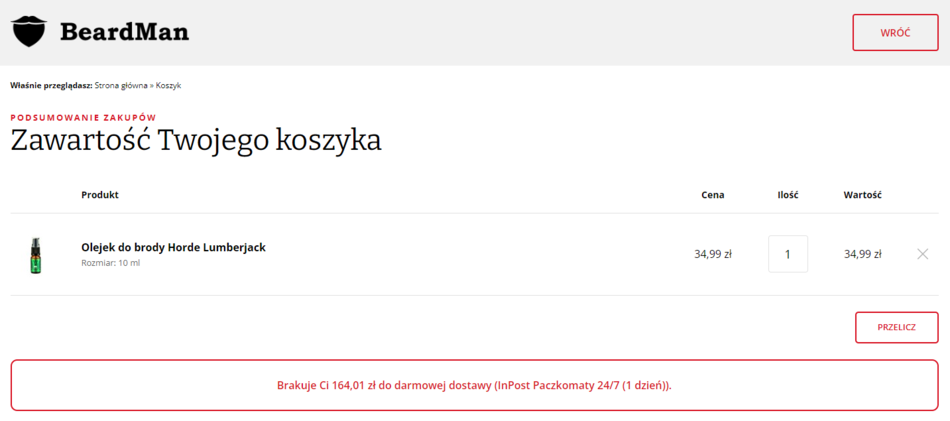Click the total amount under Wartość
Screen dimensions: 950x421
pos(862,254)
